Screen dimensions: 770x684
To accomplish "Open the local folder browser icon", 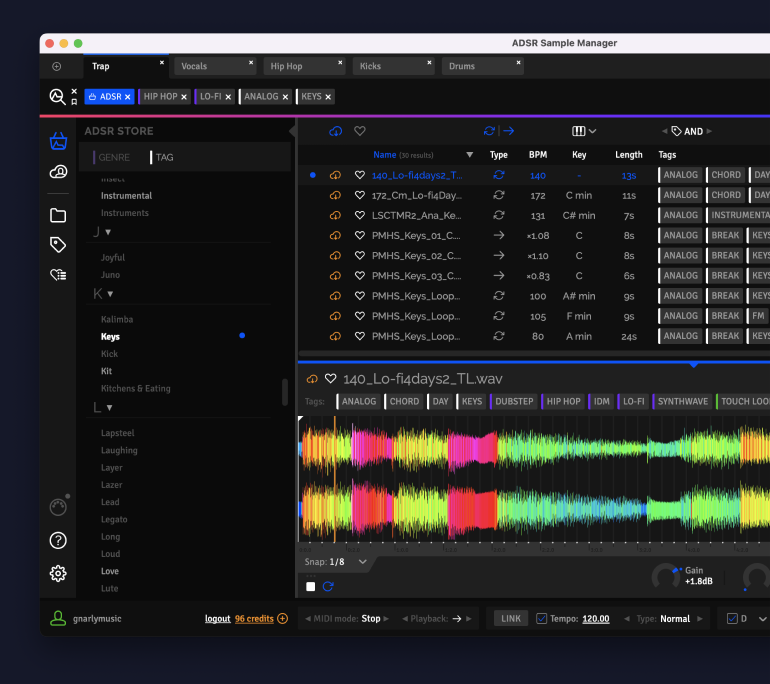I will (58, 215).
